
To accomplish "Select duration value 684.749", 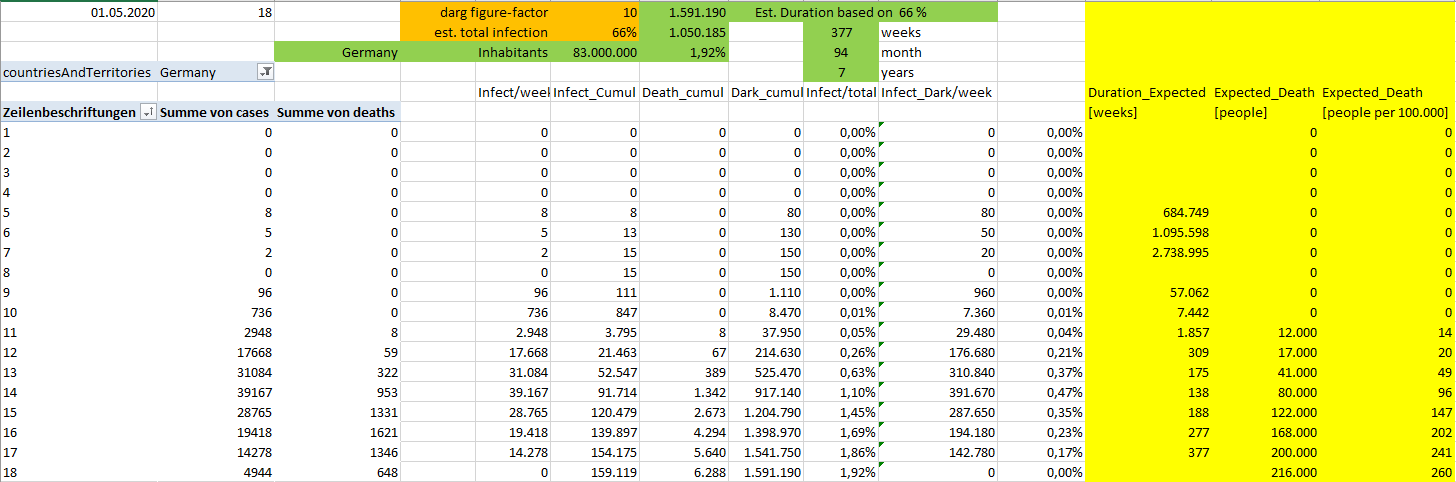I will pos(1146,212).
